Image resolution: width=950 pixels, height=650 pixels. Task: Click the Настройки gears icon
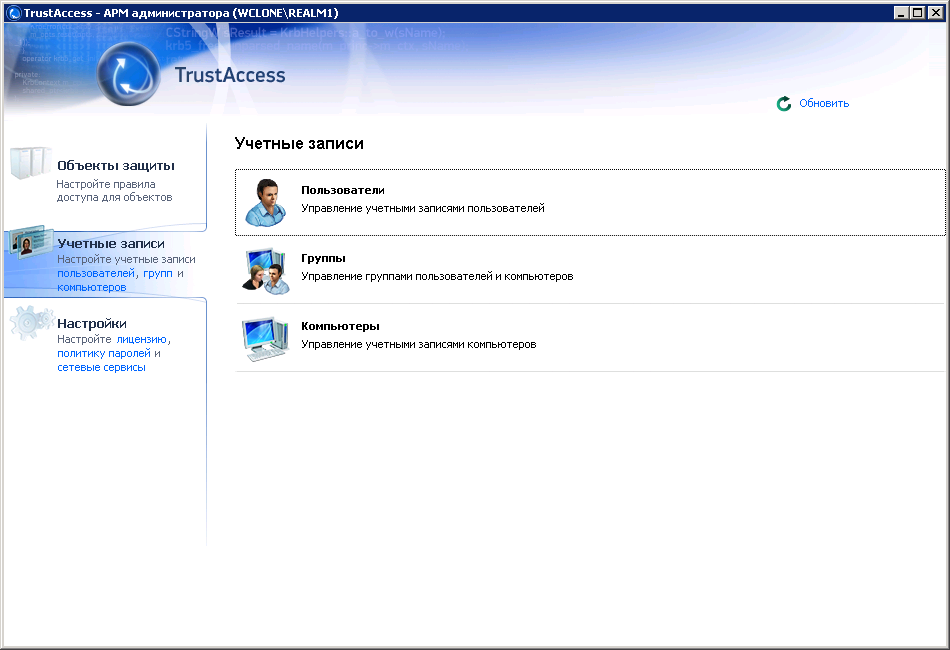tap(32, 322)
